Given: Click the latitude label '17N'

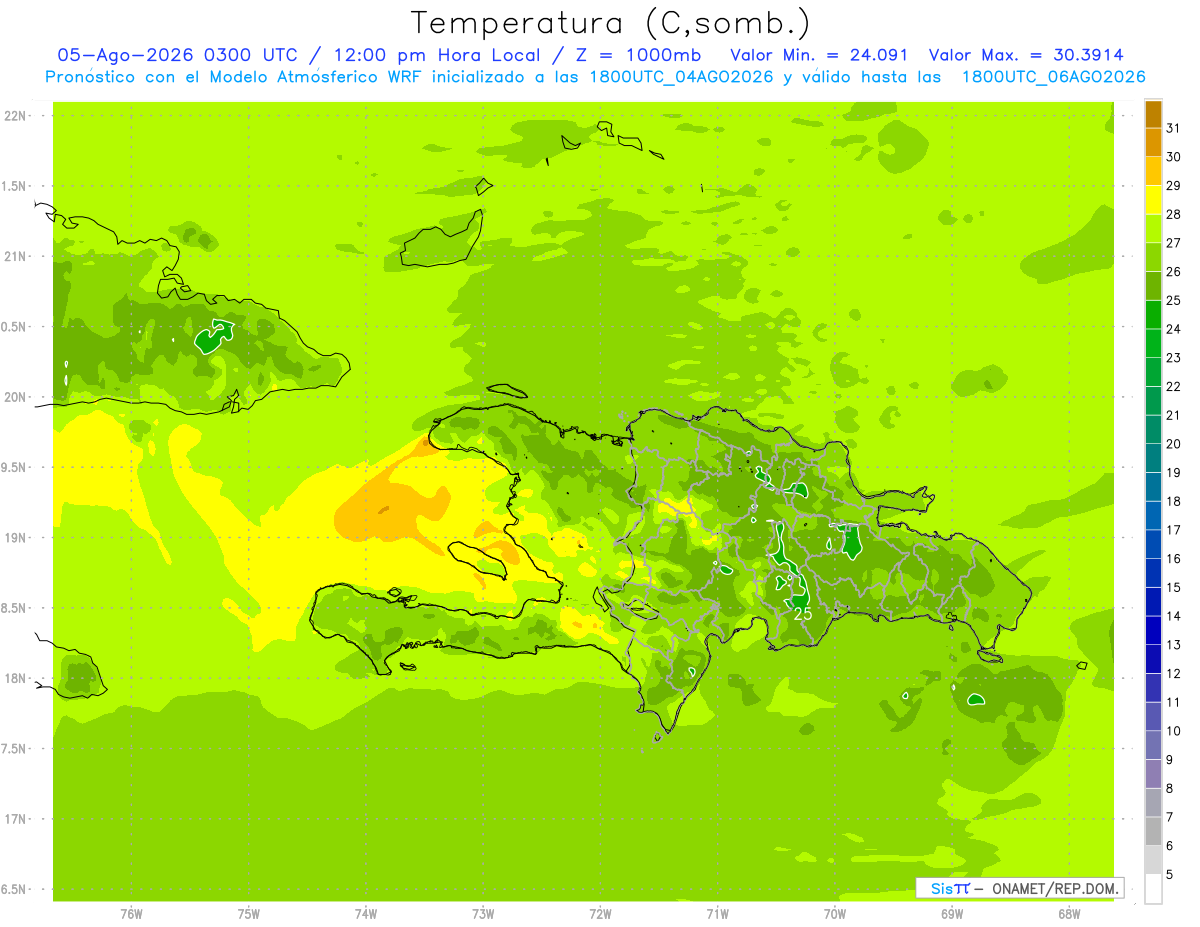Looking at the screenshot, I should click(15, 819).
